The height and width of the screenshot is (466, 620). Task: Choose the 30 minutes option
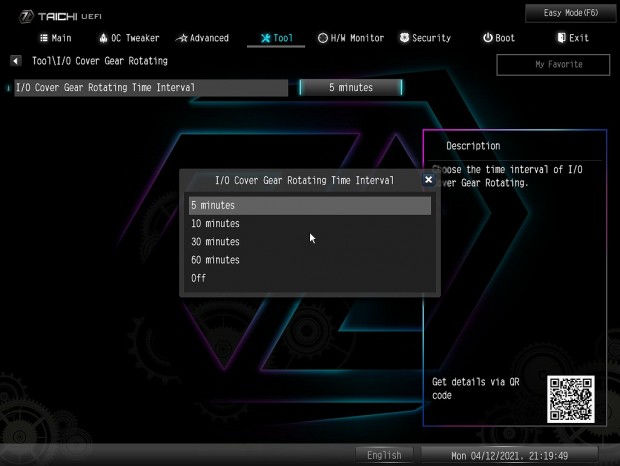[310, 242]
